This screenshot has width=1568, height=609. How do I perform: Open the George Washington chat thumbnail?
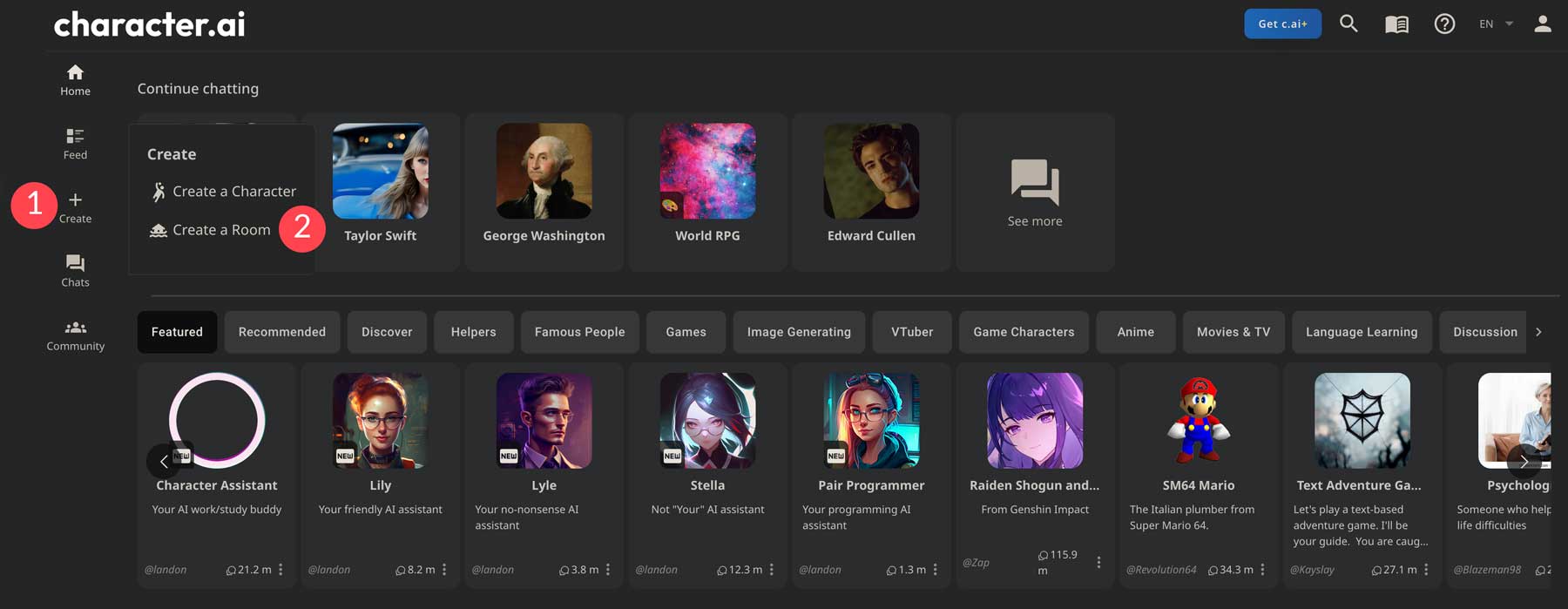pyautogui.click(x=544, y=172)
